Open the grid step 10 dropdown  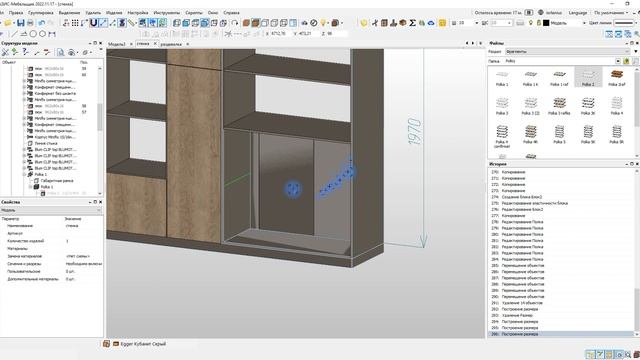click(x=476, y=23)
